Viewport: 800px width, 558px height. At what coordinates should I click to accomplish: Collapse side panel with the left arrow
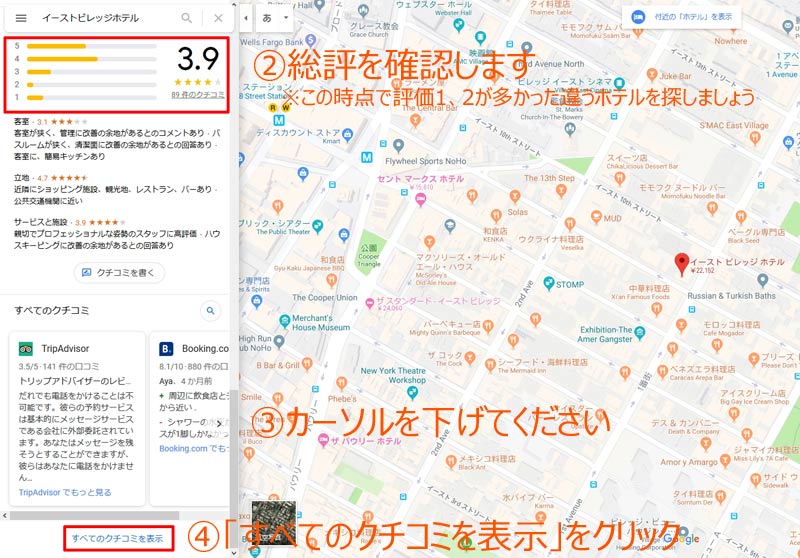point(246,18)
